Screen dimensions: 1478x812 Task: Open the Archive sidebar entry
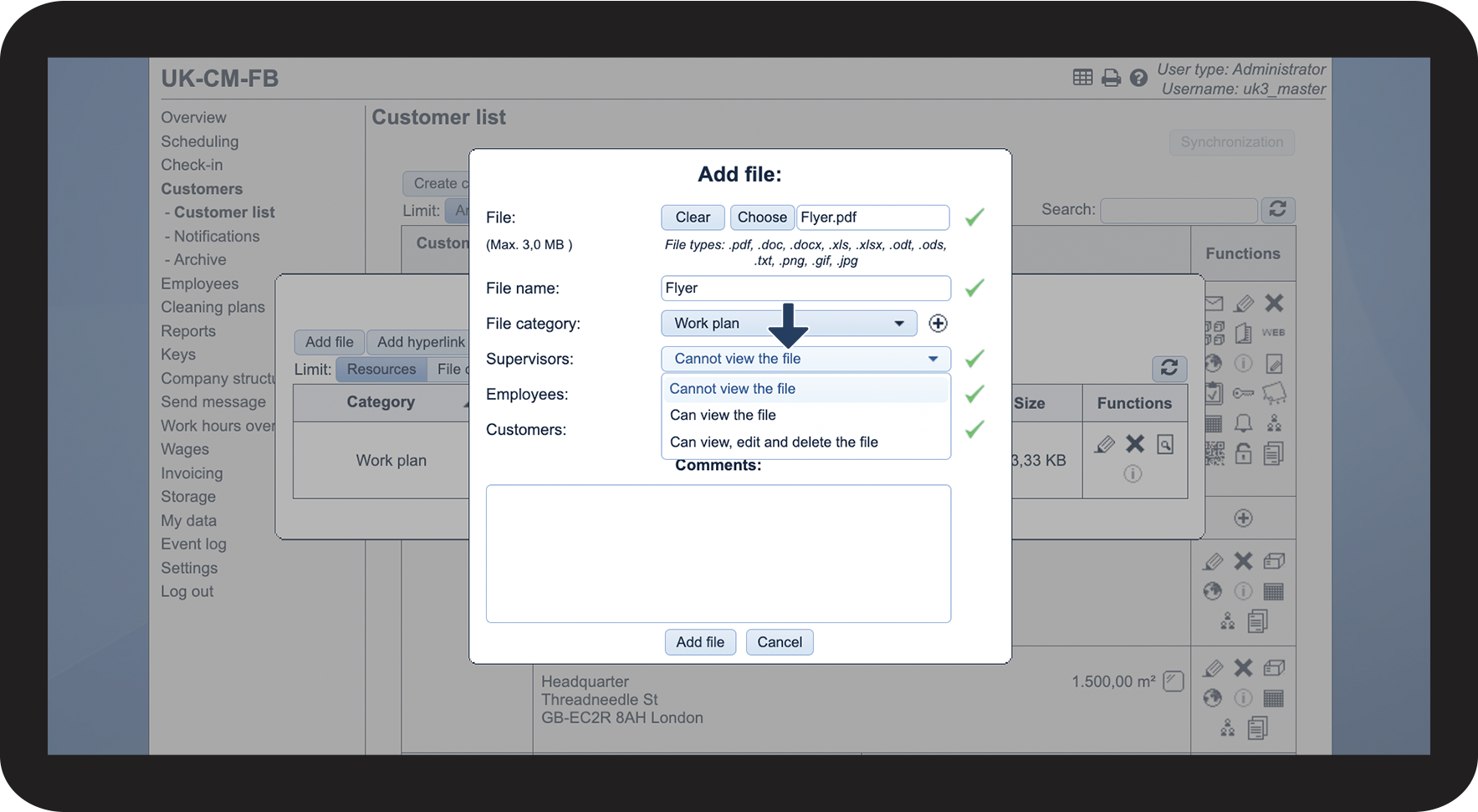tap(200, 259)
